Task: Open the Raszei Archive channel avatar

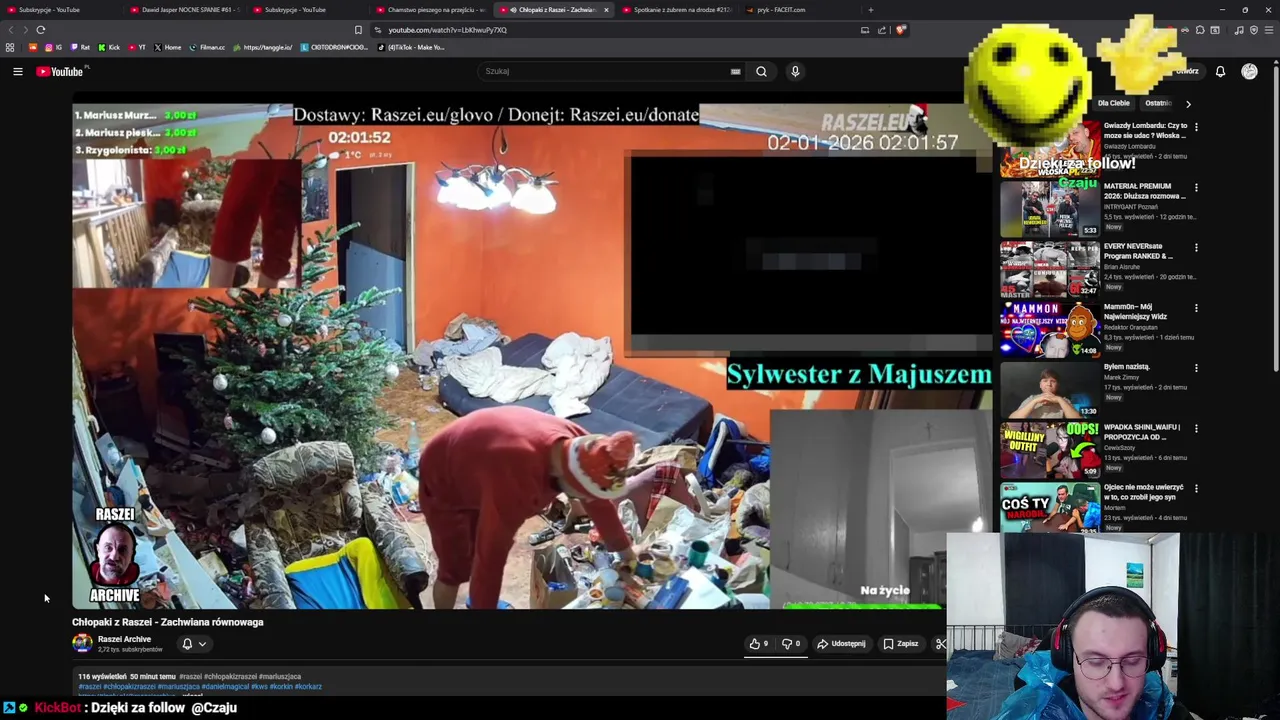Action: (x=82, y=644)
